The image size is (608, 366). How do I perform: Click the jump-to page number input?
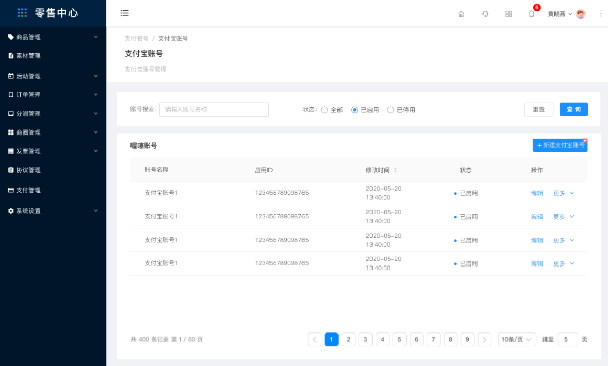[x=568, y=339]
